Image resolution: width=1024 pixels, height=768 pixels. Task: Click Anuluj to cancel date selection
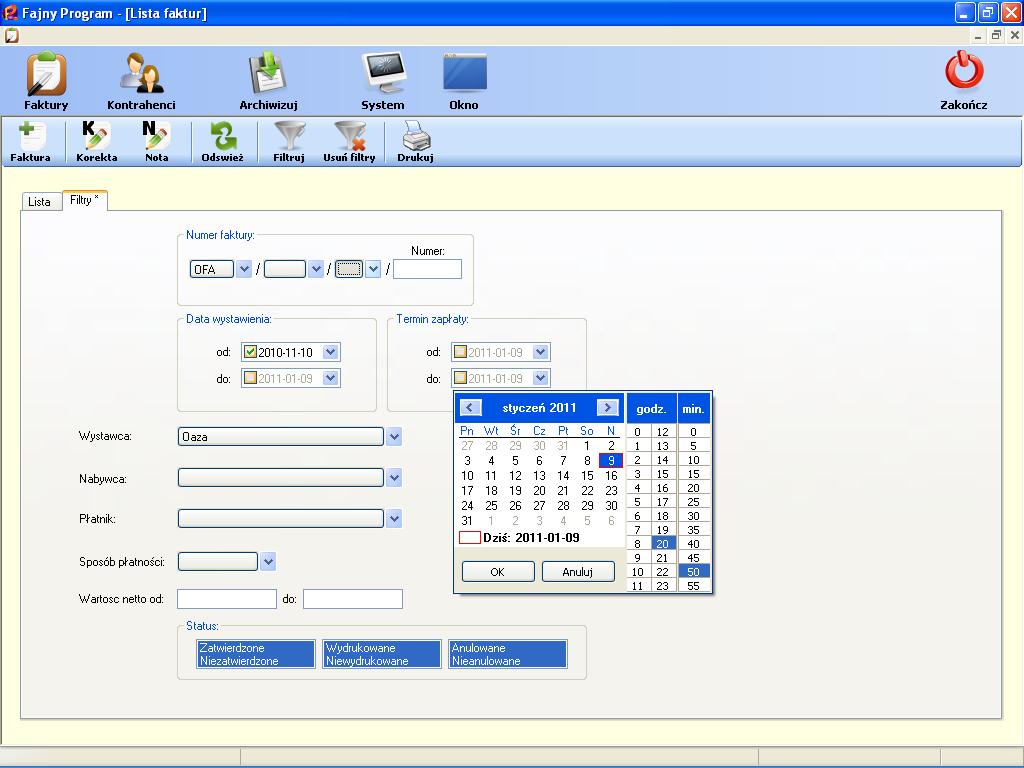[x=578, y=572]
